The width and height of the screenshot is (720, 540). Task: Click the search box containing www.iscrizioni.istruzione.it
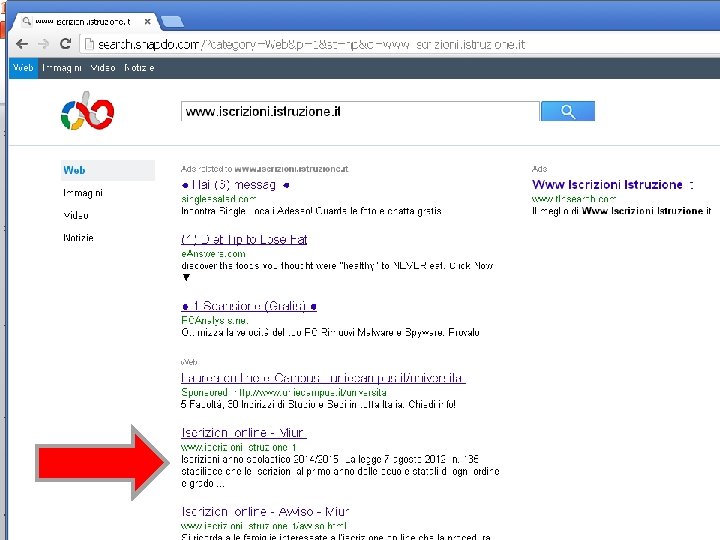coord(360,111)
